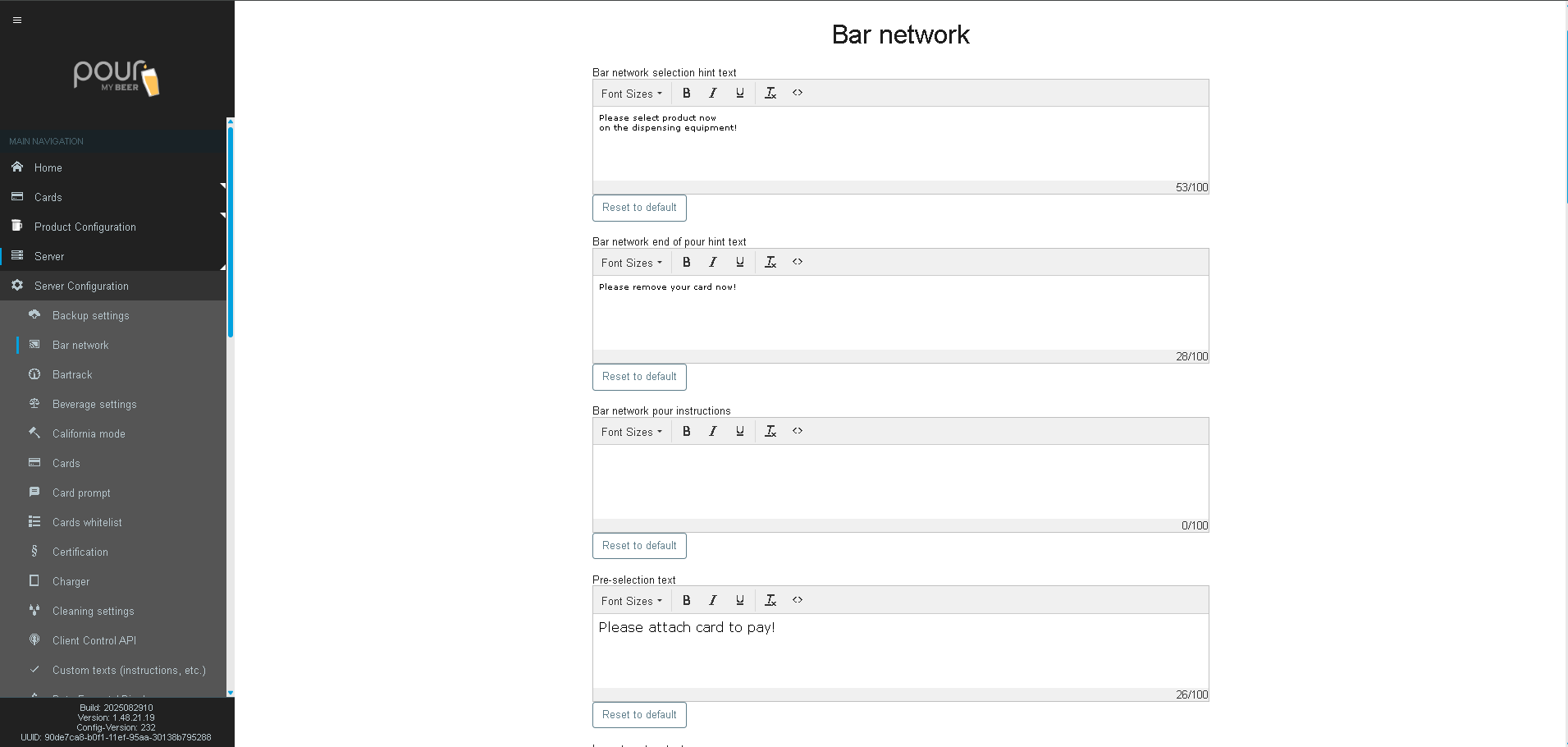This screenshot has height=747, width=1568.
Task: Toggle underline in pour instructions editor
Action: (x=740, y=432)
